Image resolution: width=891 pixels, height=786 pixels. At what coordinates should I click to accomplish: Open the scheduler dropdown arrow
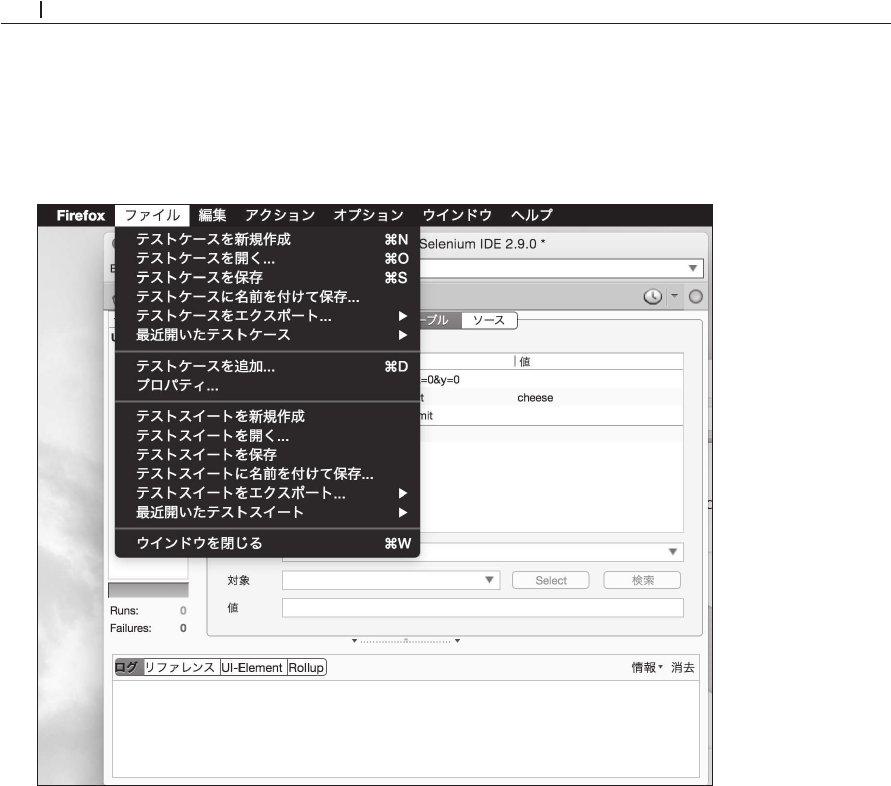tap(675, 296)
